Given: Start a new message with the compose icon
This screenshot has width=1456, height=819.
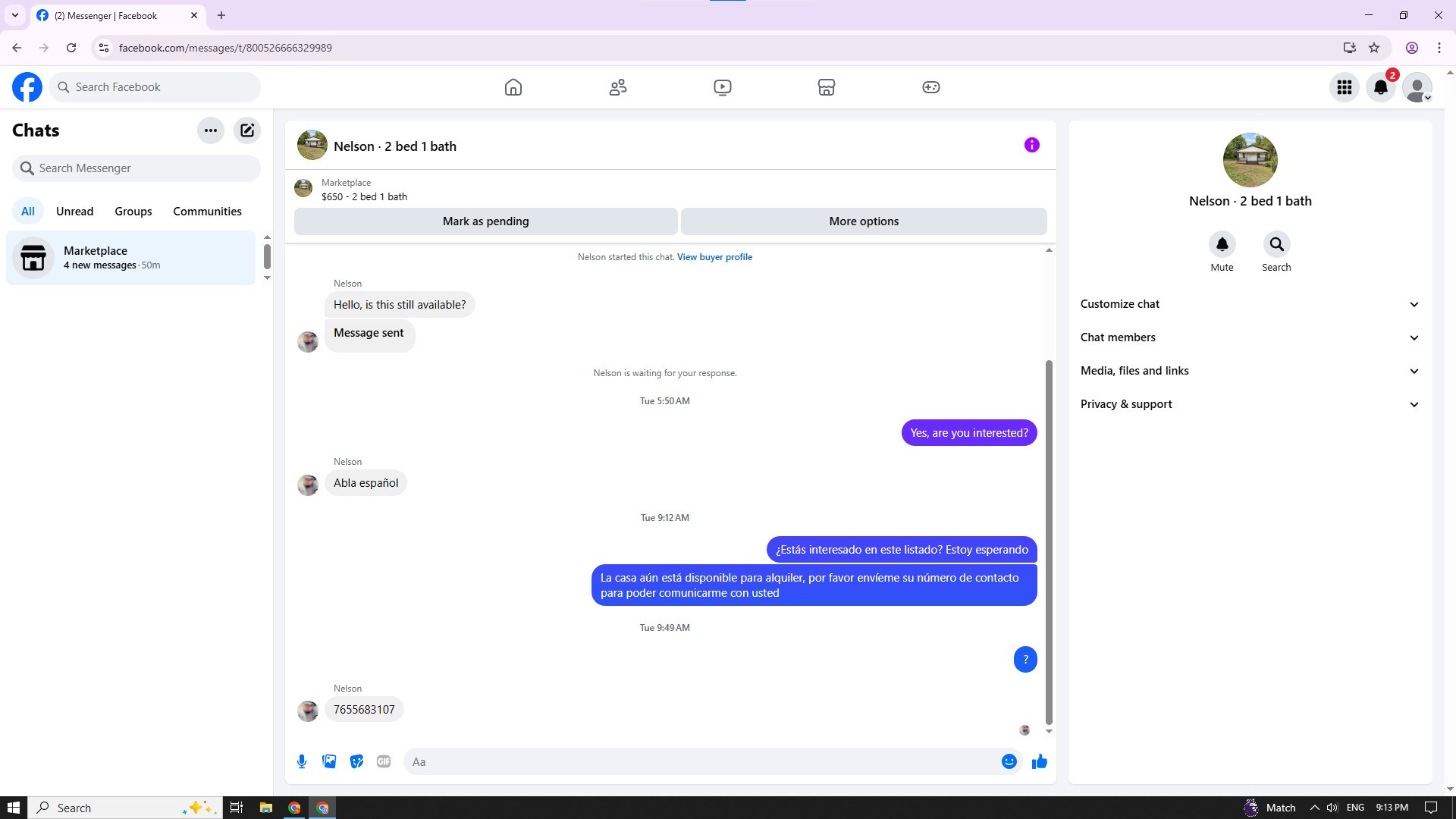Looking at the screenshot, I should 247,130.
